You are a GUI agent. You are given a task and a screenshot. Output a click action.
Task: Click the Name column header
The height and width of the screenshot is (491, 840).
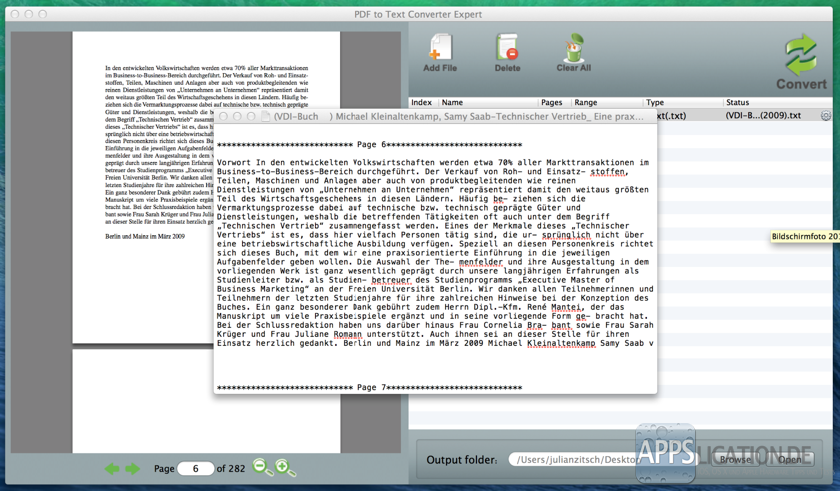click(452, 102)
